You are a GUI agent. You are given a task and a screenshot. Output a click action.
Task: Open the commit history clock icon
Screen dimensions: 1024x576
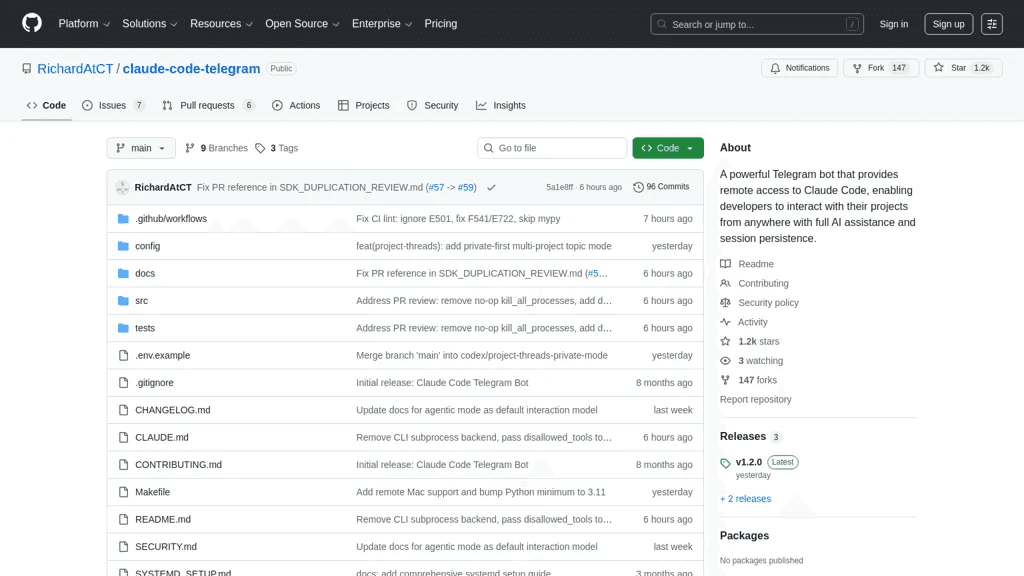pos(638,187)
